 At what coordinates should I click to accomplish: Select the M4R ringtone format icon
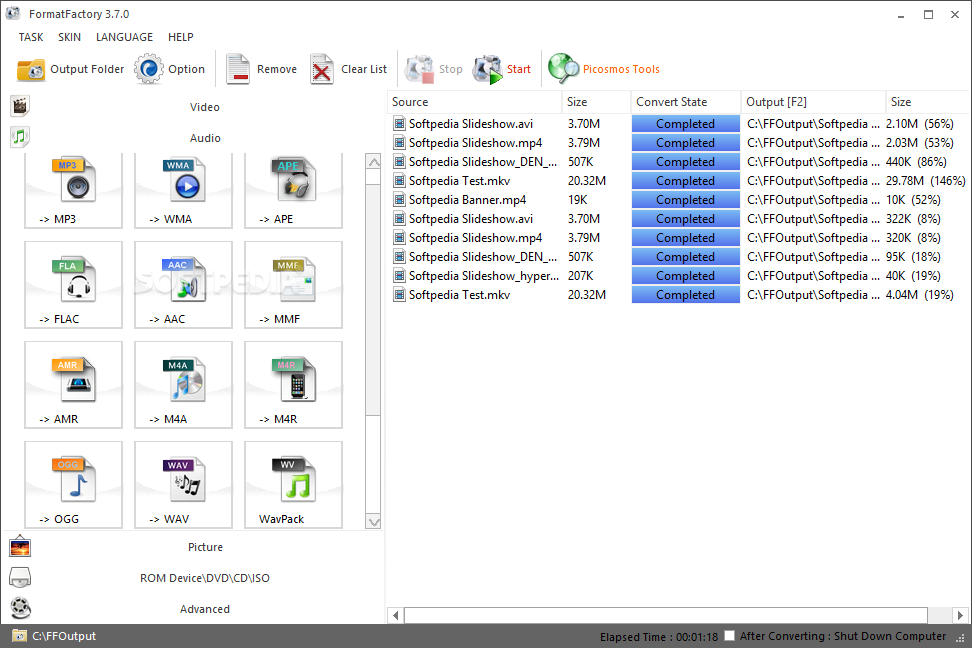(x=293, y=384)
